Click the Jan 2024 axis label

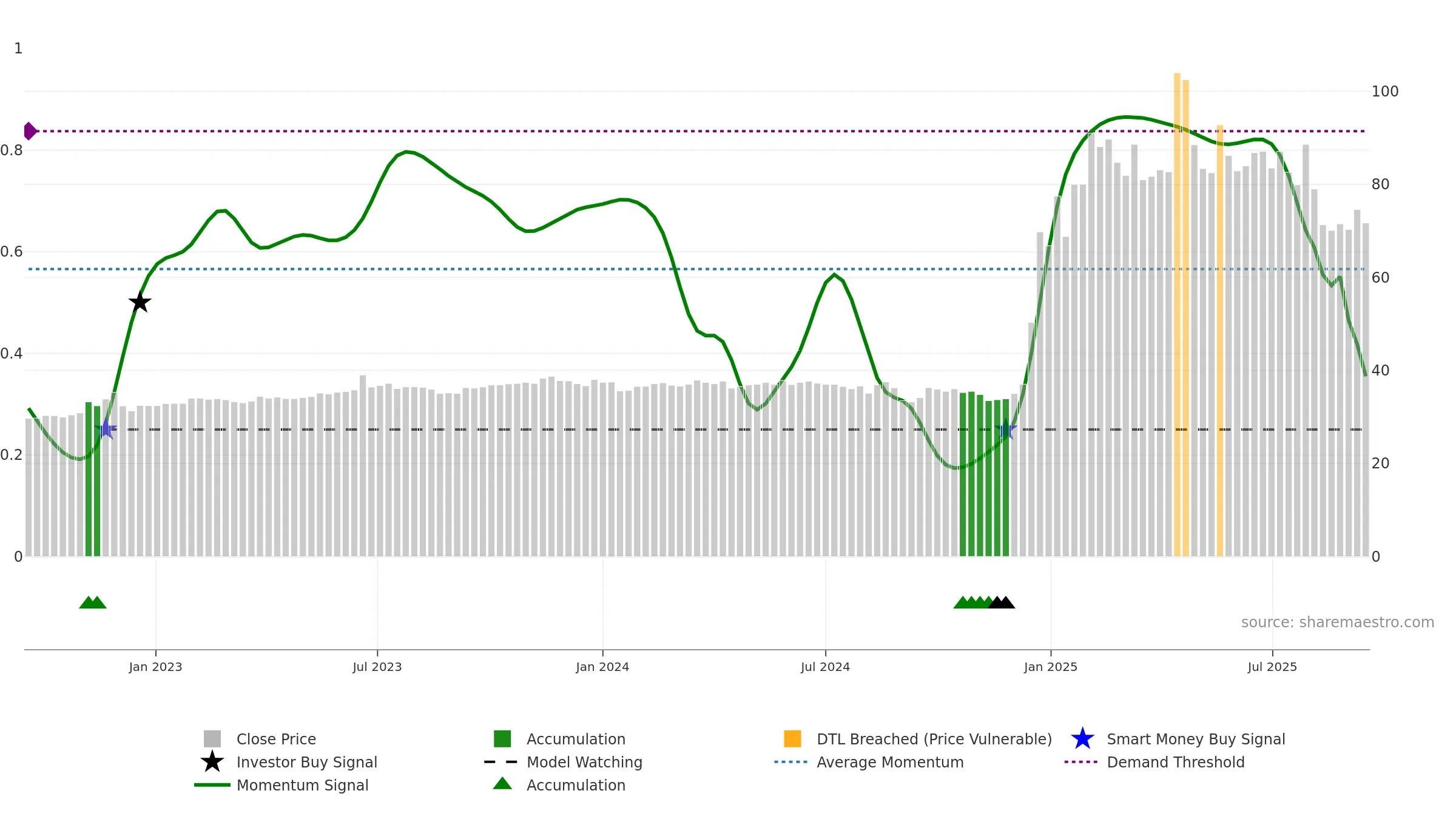(x=602, y=667)
